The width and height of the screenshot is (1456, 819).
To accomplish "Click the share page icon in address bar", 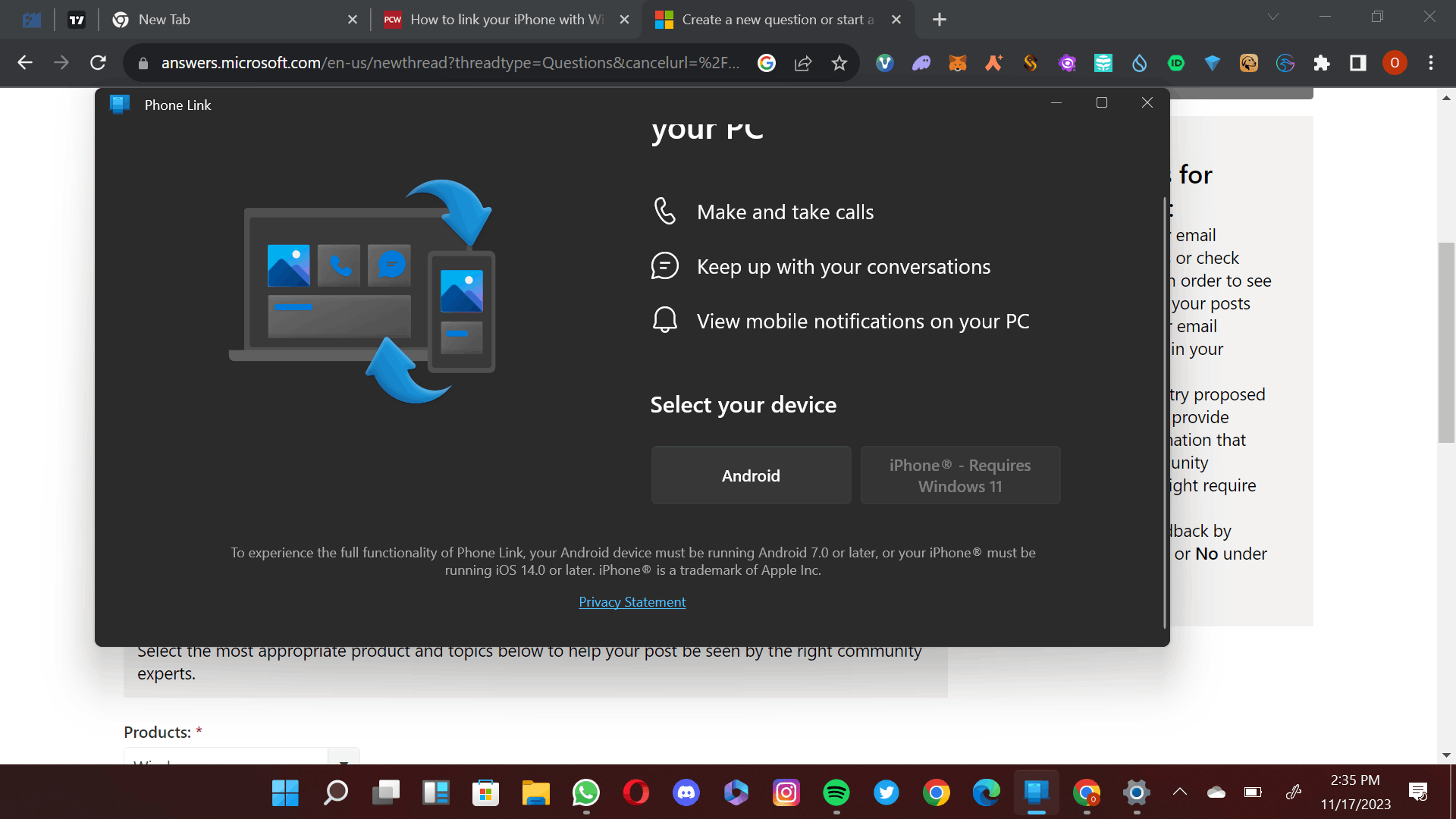I will coord(803,63).
